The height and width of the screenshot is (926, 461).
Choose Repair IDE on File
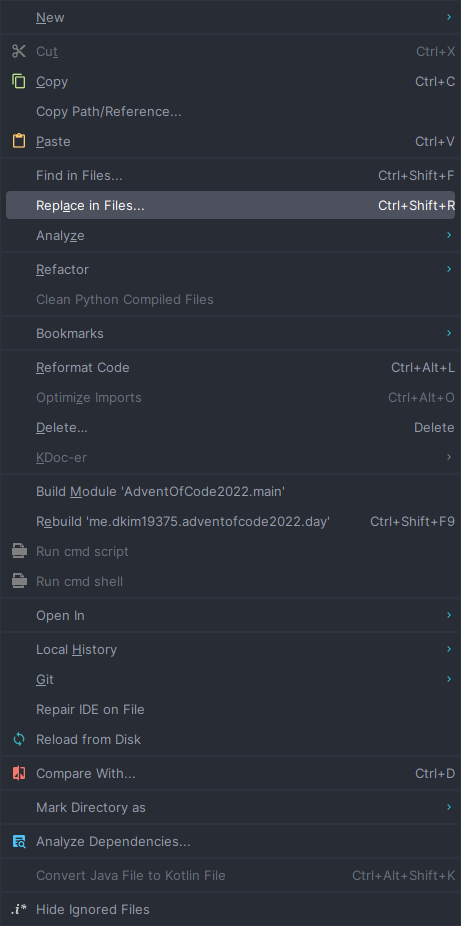coord(230,709)
